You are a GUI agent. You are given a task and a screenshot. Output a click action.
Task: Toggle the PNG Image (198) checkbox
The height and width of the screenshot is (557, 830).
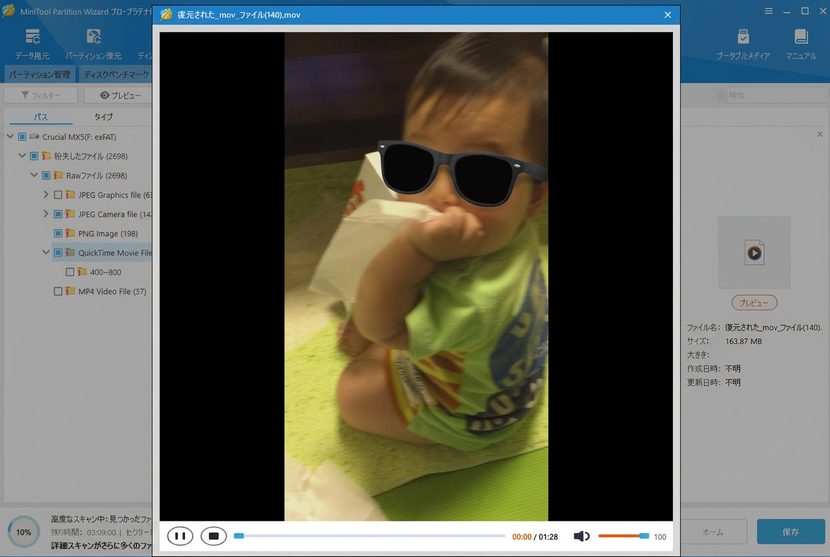[x=58, y=233]
